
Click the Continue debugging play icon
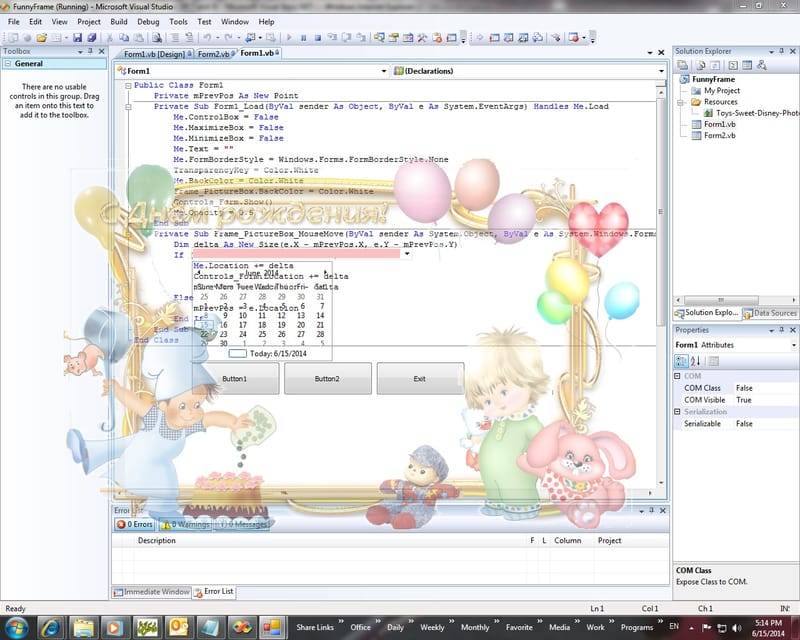click(x=289, y=37)
